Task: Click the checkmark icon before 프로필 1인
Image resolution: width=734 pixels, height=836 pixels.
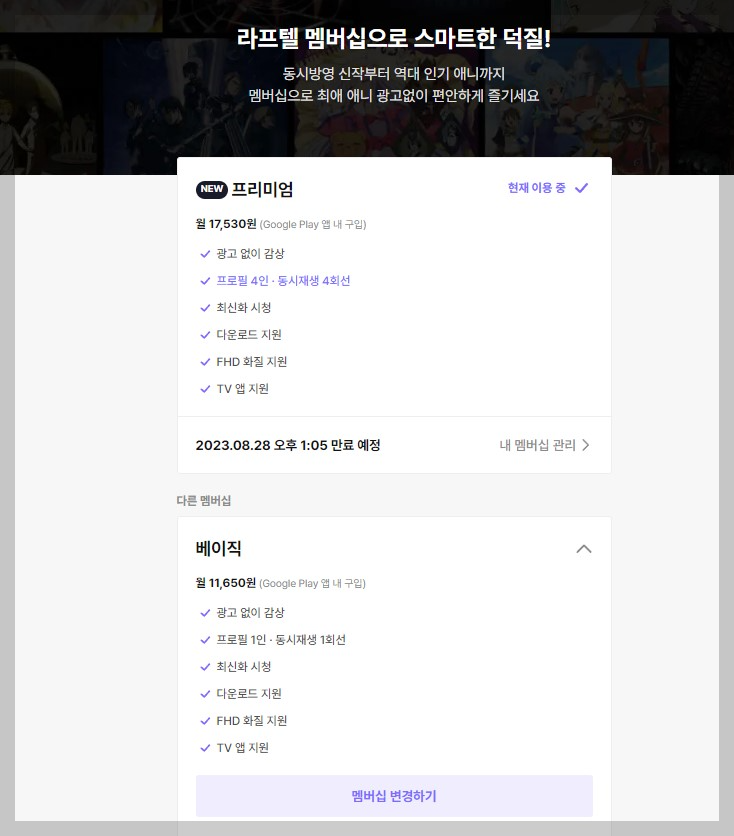Action: 205,640
